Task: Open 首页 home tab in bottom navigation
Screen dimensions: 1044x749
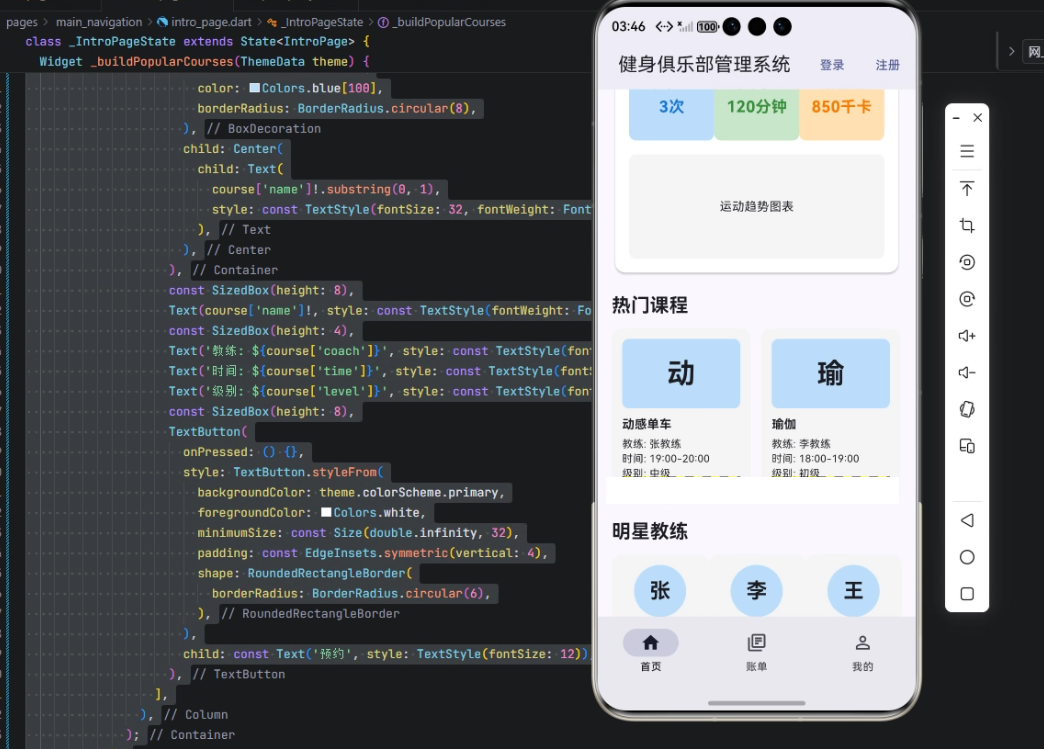Action: (x=651, y=651)
